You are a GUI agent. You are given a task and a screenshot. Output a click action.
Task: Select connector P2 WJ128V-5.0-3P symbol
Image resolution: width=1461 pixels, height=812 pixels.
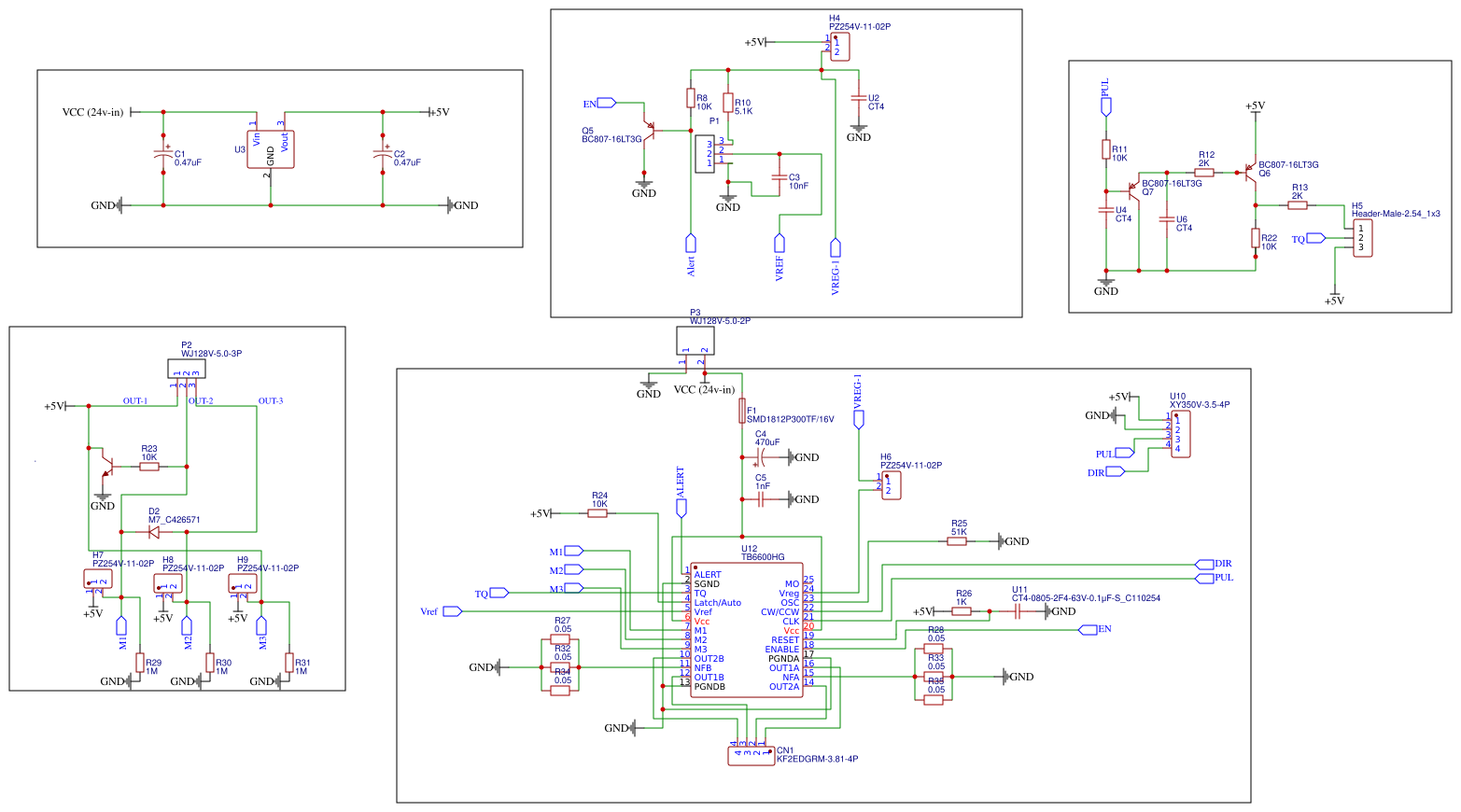click(187, 368)
